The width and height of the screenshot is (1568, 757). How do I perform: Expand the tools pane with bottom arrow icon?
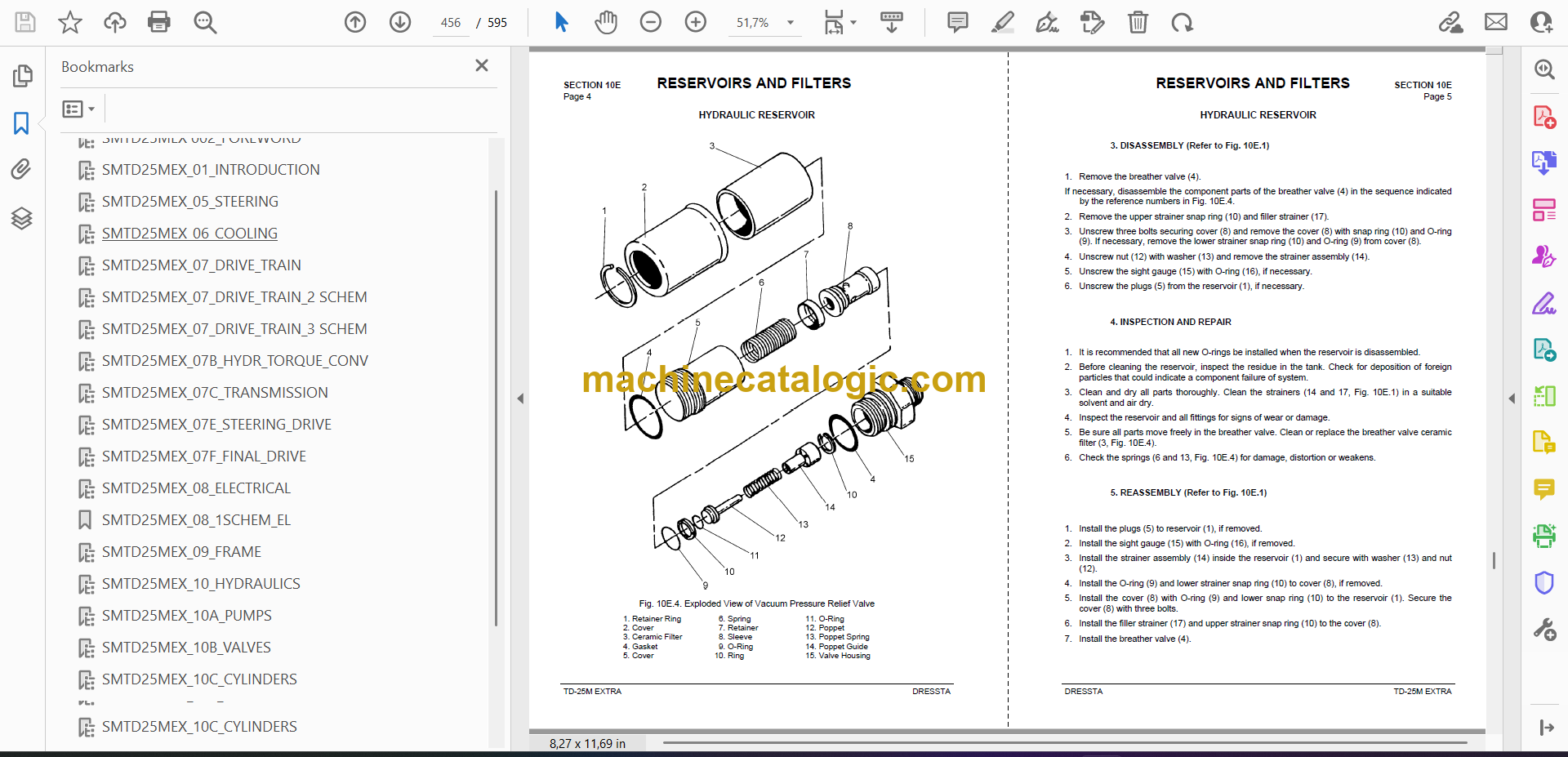(1546, 728)
